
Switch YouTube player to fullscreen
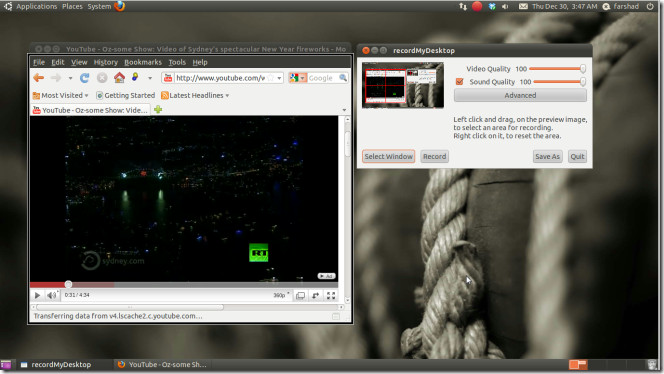331,295
